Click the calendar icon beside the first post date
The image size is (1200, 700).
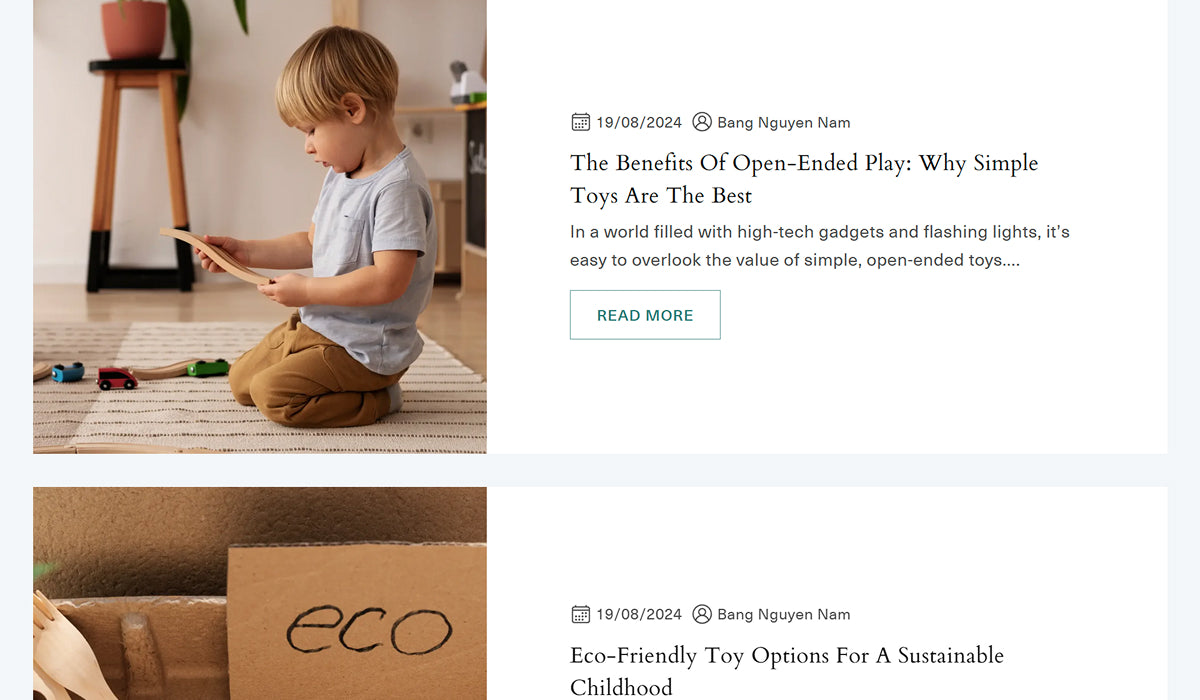click(580, 122)
